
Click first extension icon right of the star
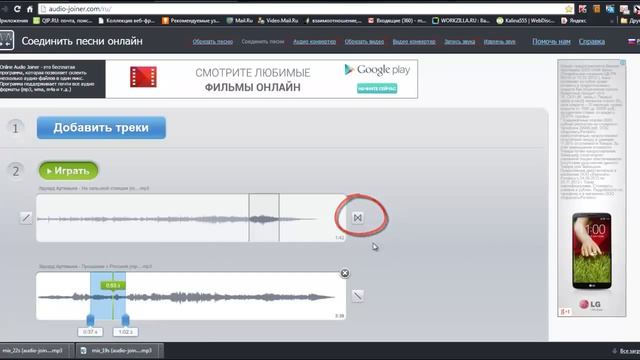click(582, 9)
